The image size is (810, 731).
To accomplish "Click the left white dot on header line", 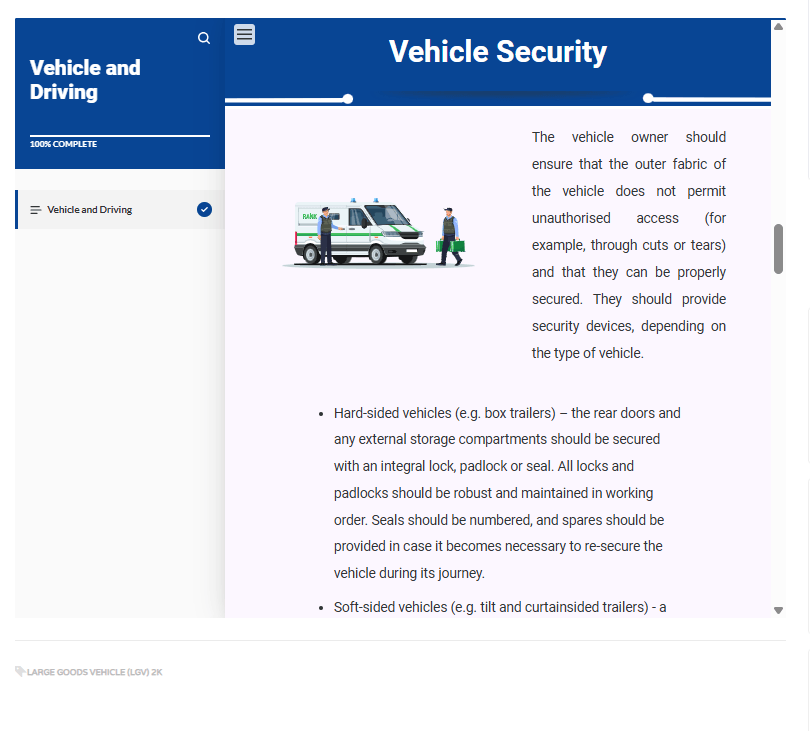I will click(348, 99).
